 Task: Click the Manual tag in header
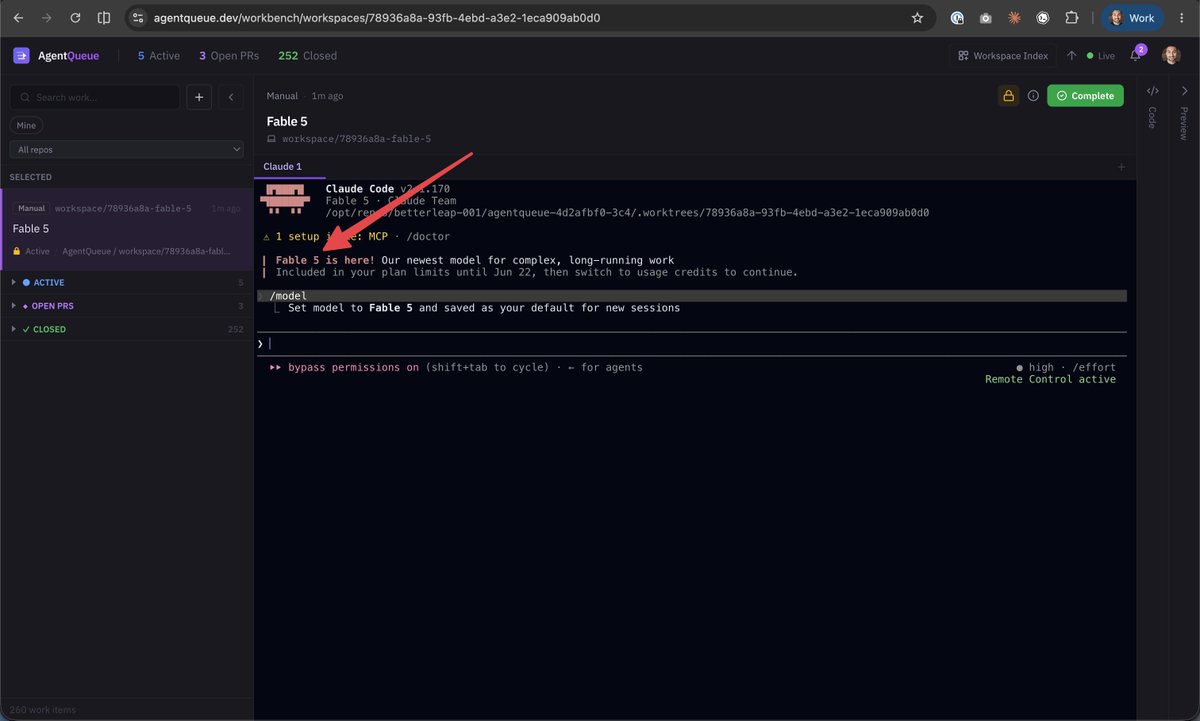click(282, 96)
